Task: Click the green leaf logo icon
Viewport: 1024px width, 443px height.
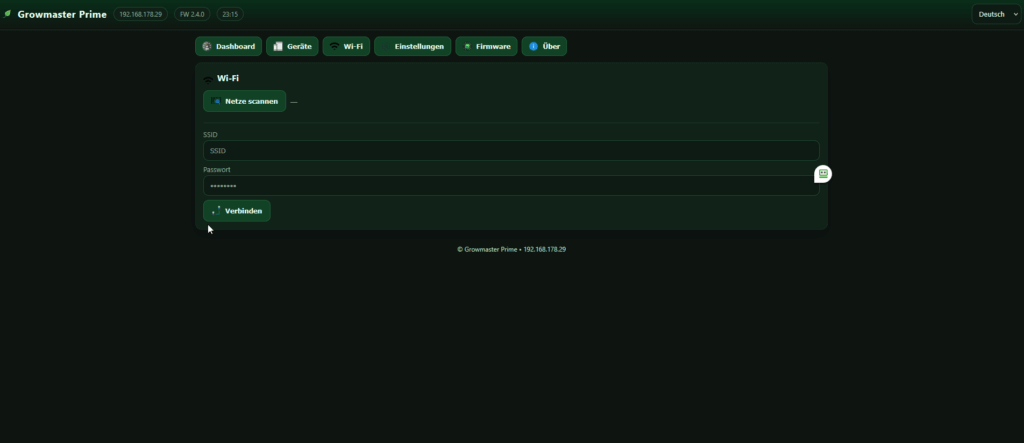Action: 8,14
